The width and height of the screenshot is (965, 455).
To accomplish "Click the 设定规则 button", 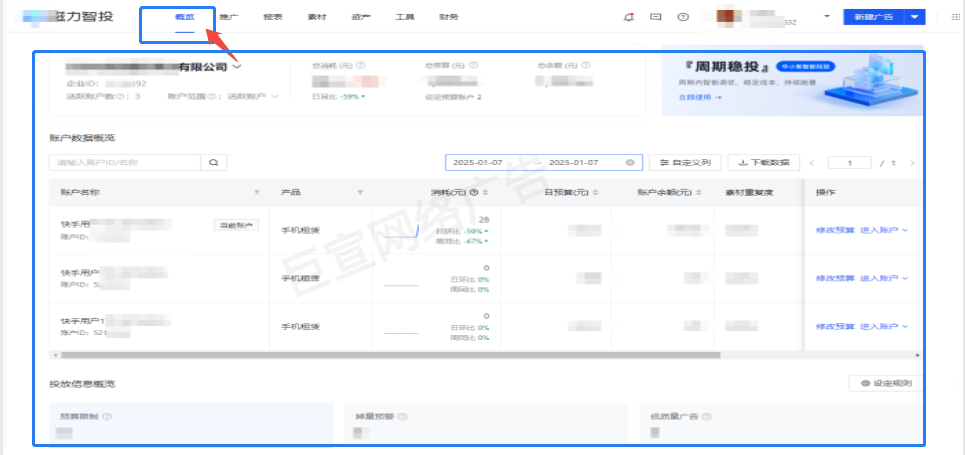I will [x=885, y=384].
